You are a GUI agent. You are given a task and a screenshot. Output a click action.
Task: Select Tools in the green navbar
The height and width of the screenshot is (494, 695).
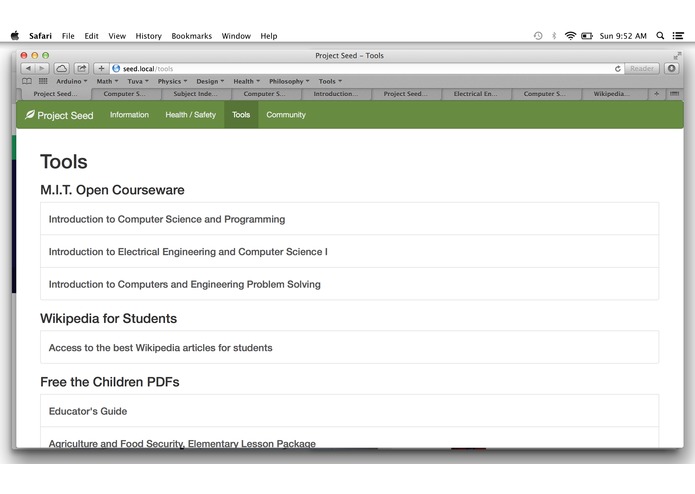tap(241, 115)
